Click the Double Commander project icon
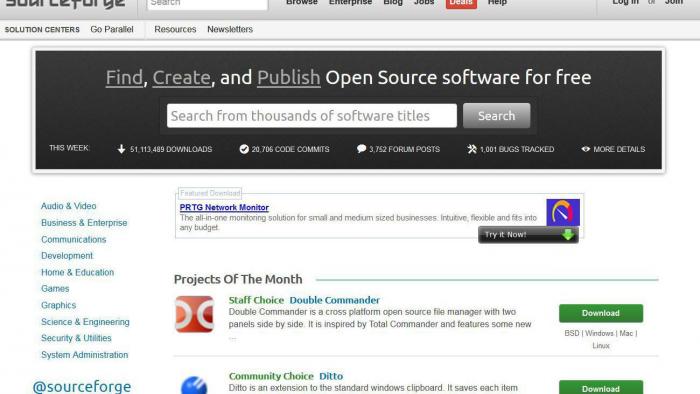The height and width of the screenshot is (394, 700). (194, 314)
